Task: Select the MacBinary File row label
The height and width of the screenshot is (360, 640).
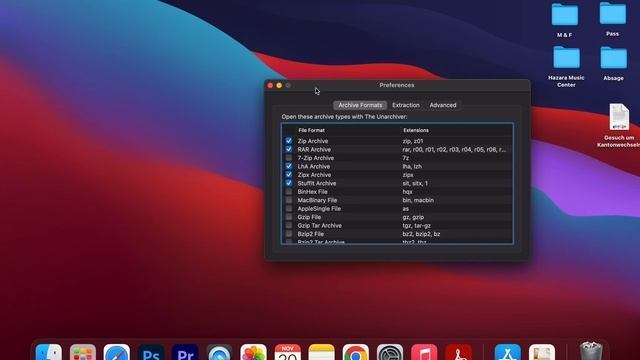Action: 317,200
